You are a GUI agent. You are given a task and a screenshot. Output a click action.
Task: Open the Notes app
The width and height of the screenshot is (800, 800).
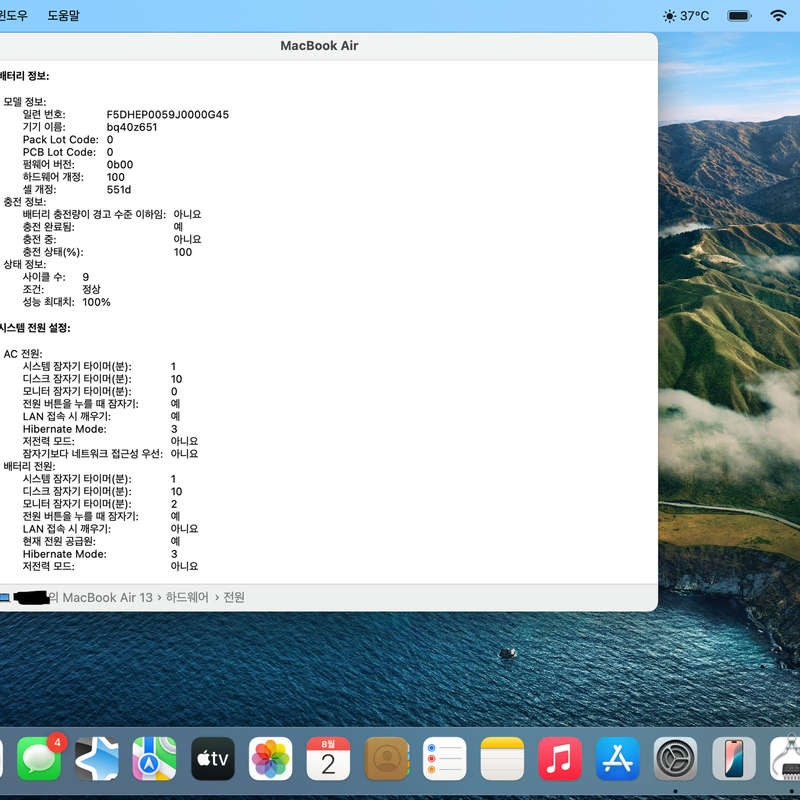tap(503, 759)
